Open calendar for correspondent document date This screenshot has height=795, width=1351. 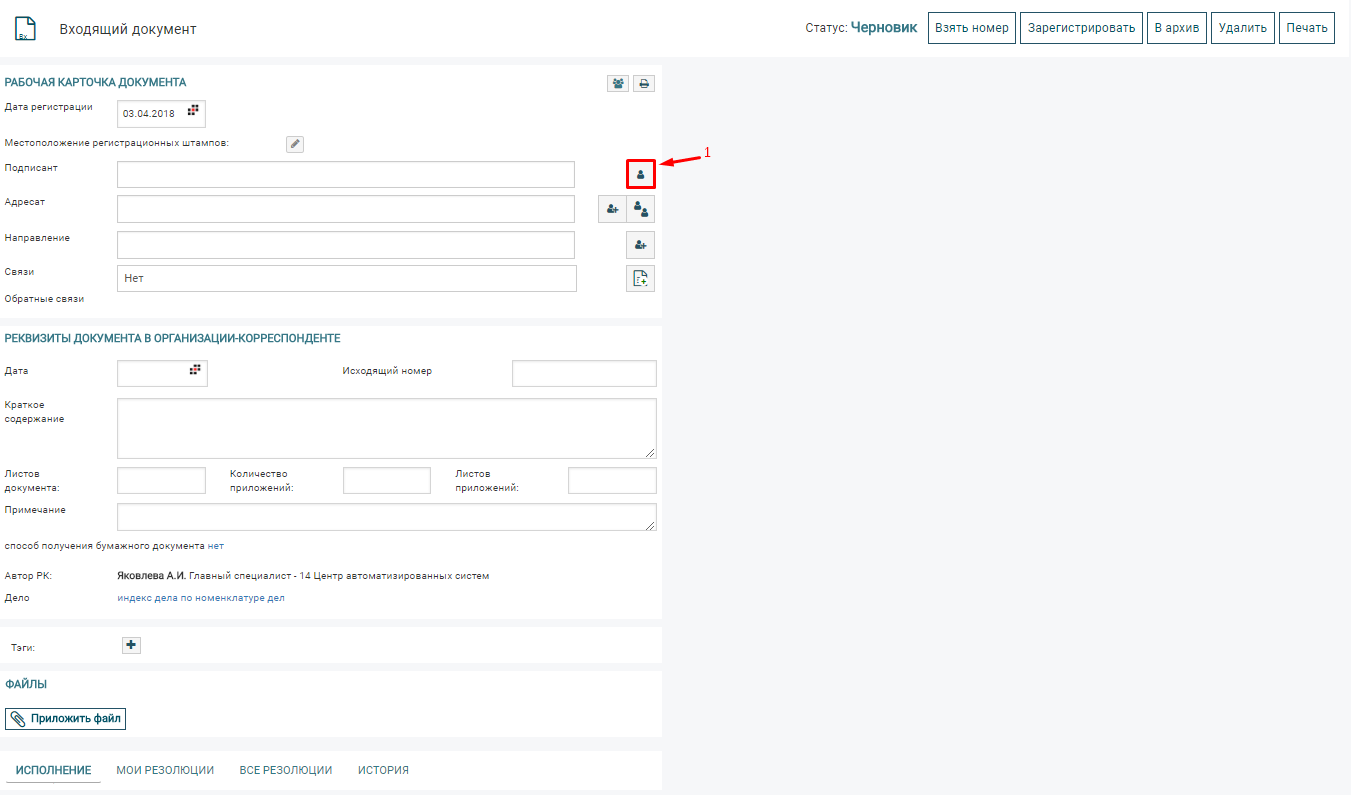coord(196,370)
